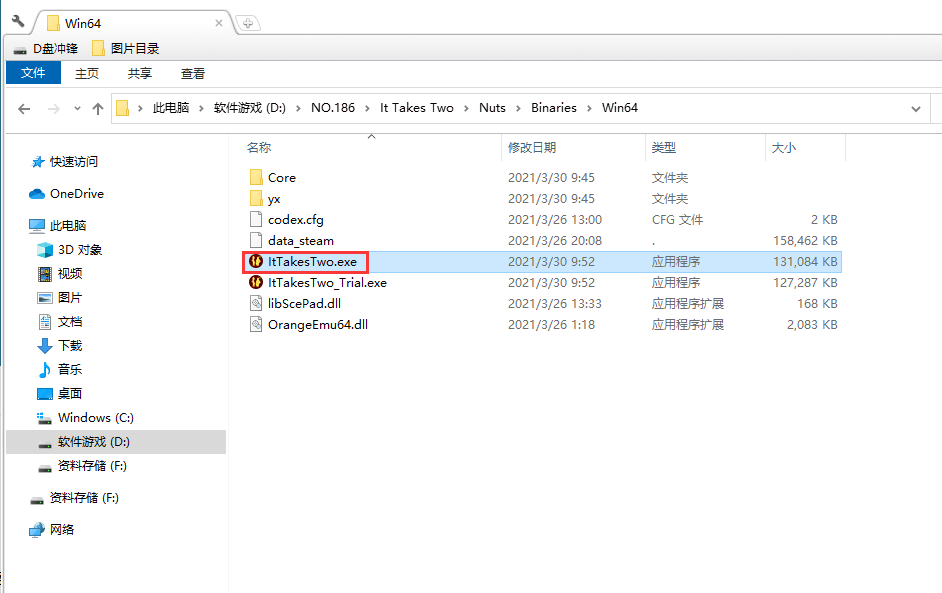This screenshot has width=942, height=593.
Task: Click the 158,462 KB size cell
Action: 805,241
